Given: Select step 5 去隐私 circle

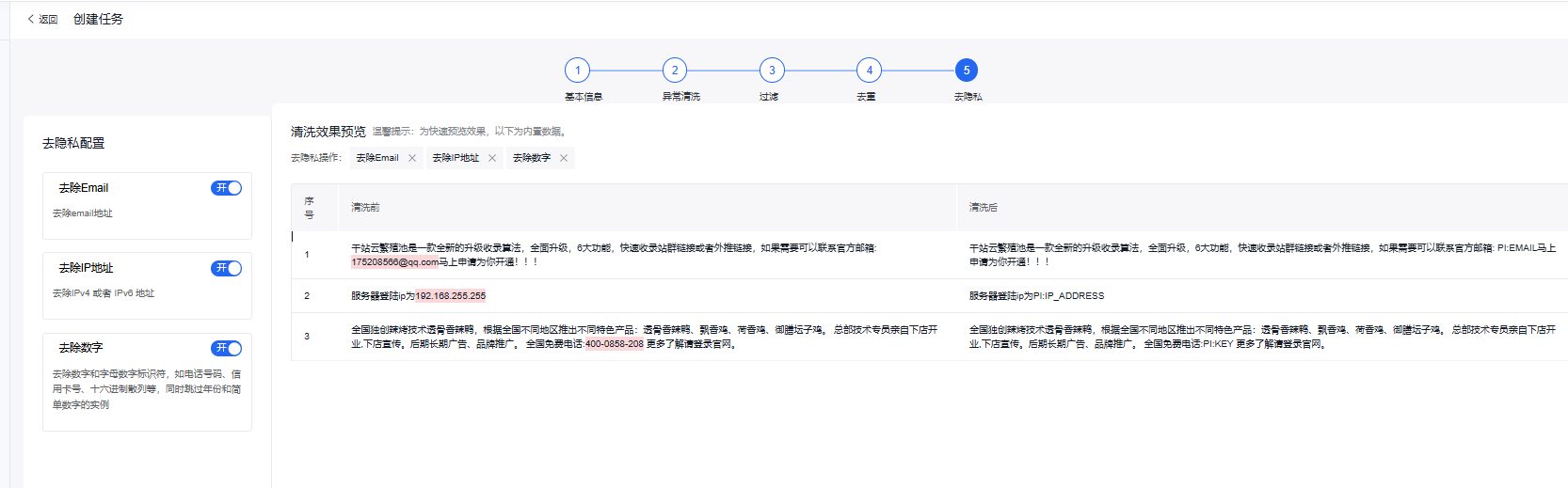Looking at the screenshot, I should click(x=966, y=71).
